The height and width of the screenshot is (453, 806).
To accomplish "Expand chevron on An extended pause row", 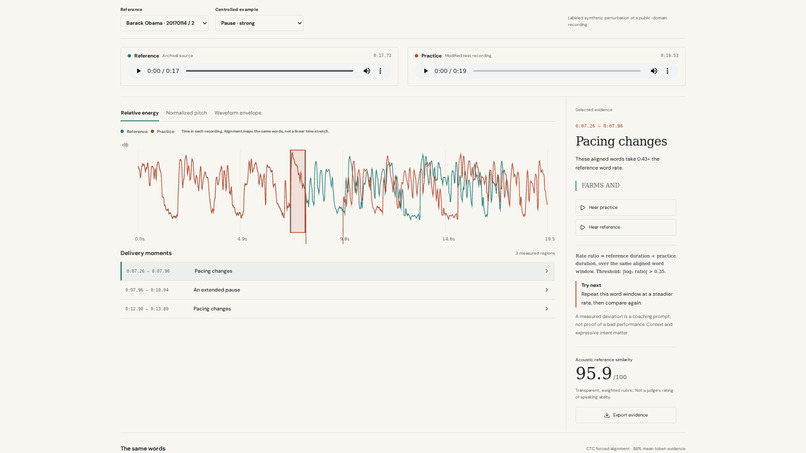I will 546,290.
